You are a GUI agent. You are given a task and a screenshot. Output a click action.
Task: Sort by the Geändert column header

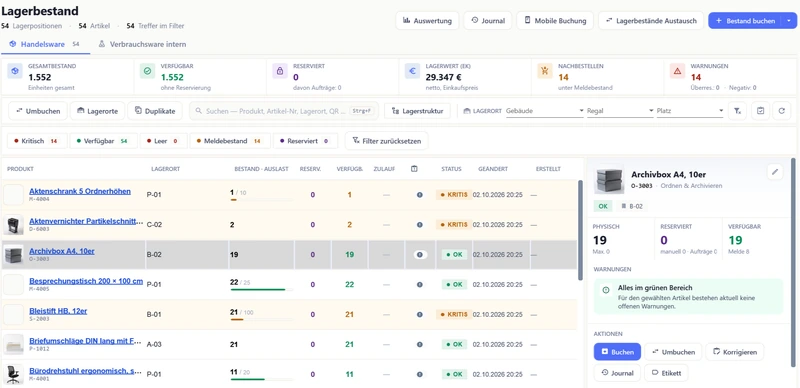pos(493,168)
